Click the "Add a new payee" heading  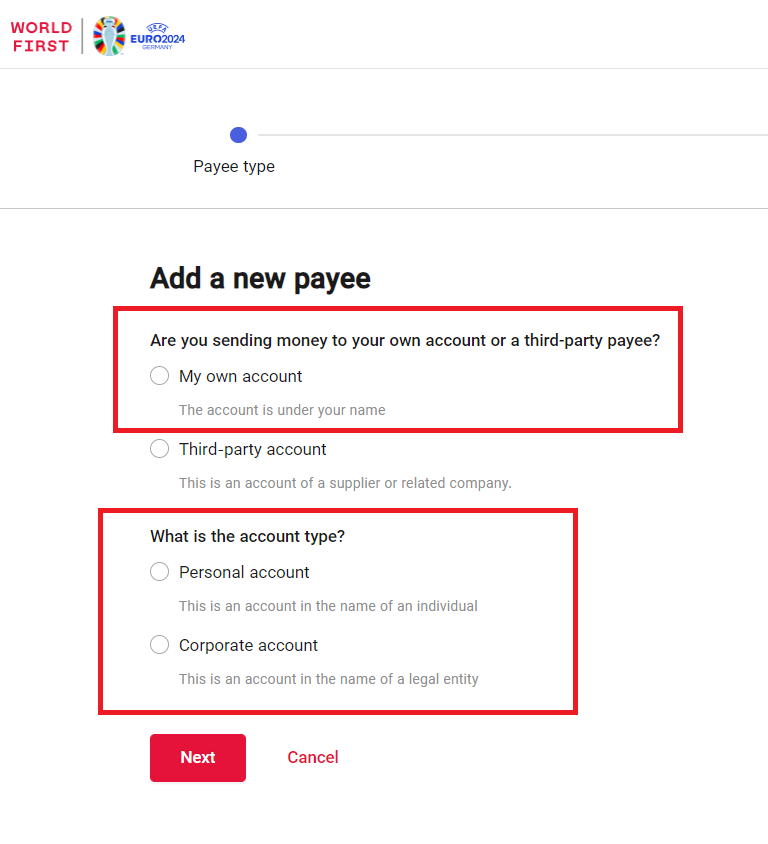pyautogui.click(x=260, y=278)
